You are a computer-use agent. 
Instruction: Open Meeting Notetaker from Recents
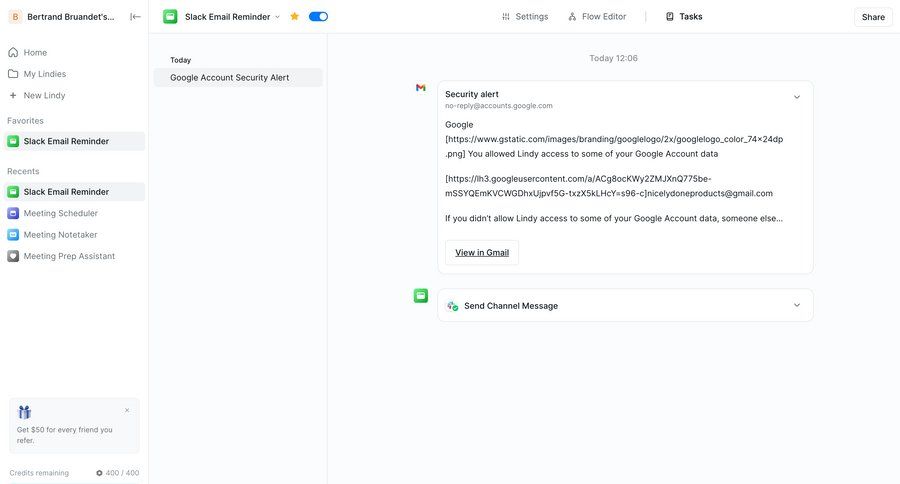click(x=74, y=235)
